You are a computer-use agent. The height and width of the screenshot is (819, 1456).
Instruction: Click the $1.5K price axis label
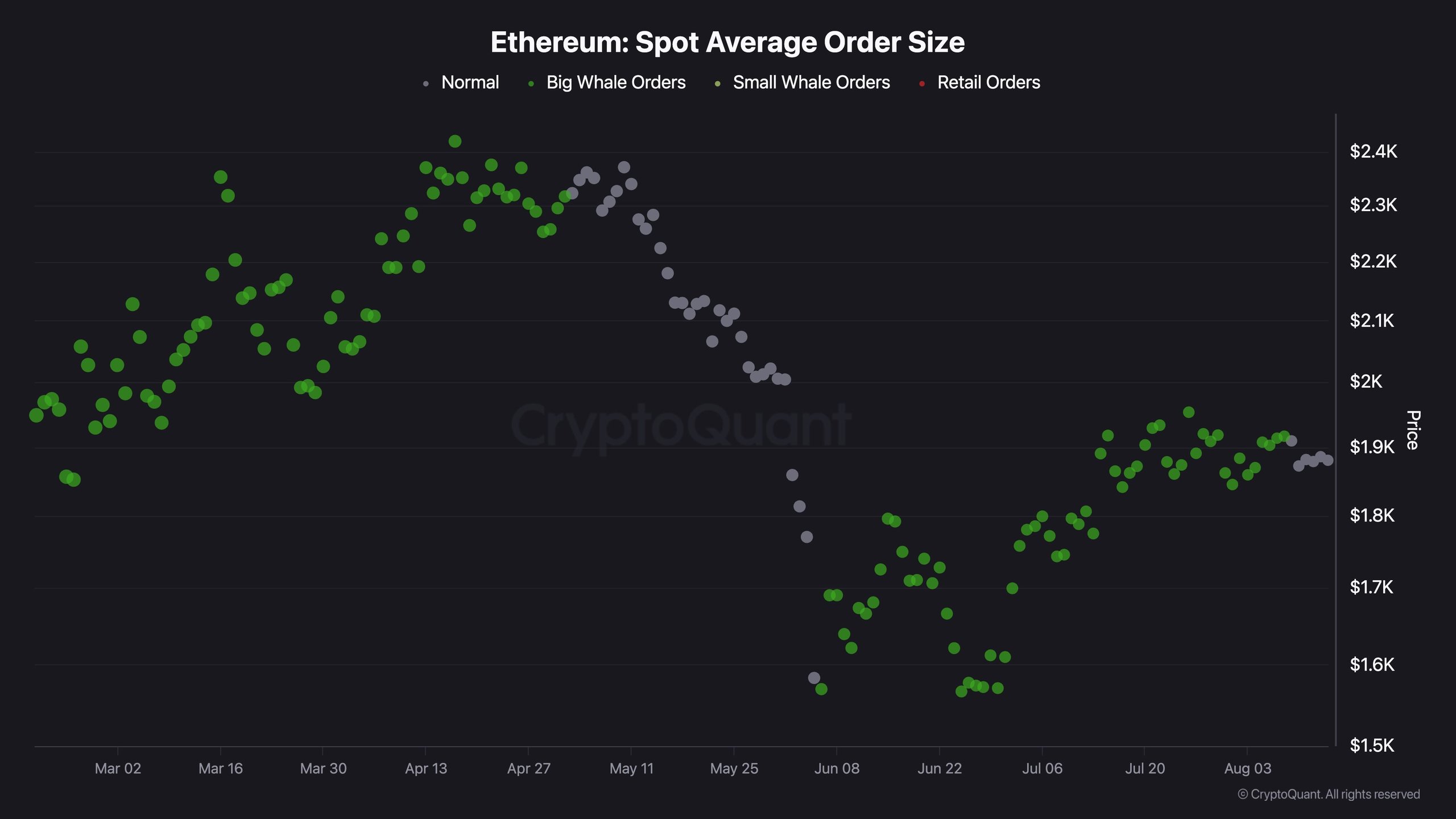coord(1372,745)
